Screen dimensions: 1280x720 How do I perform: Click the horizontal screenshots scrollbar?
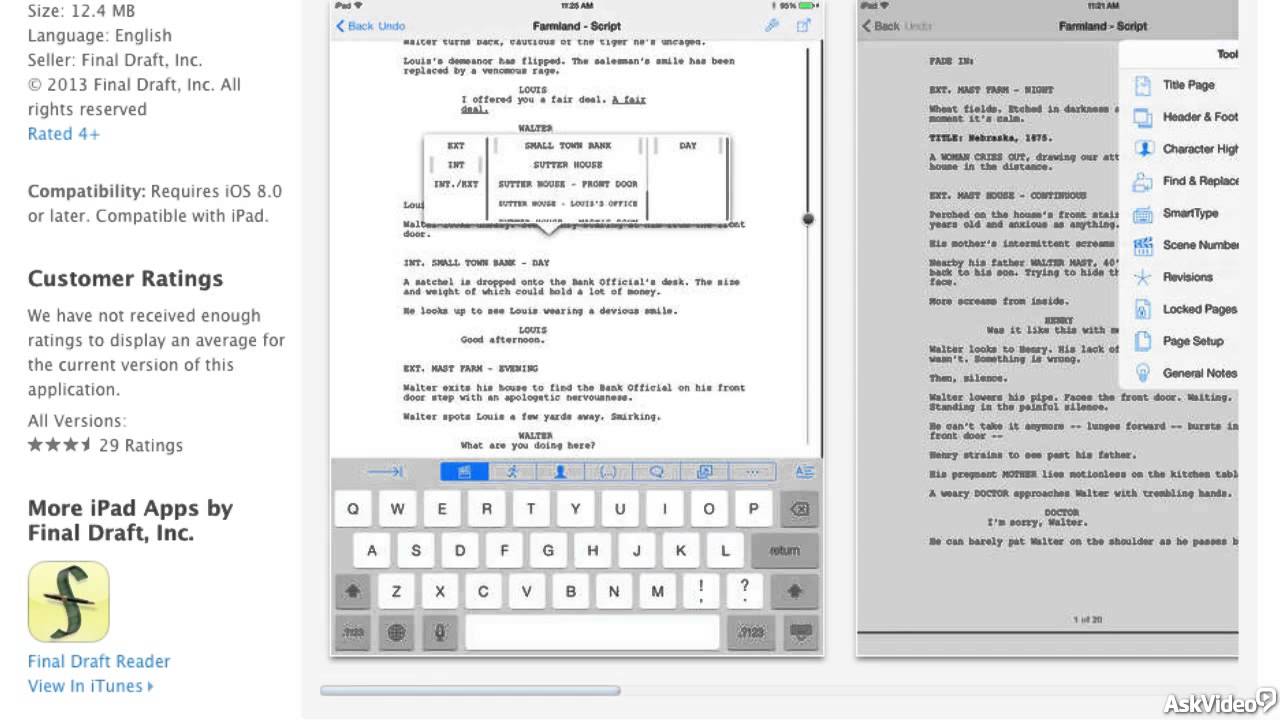pyautogui.click(x=470, y=690)
